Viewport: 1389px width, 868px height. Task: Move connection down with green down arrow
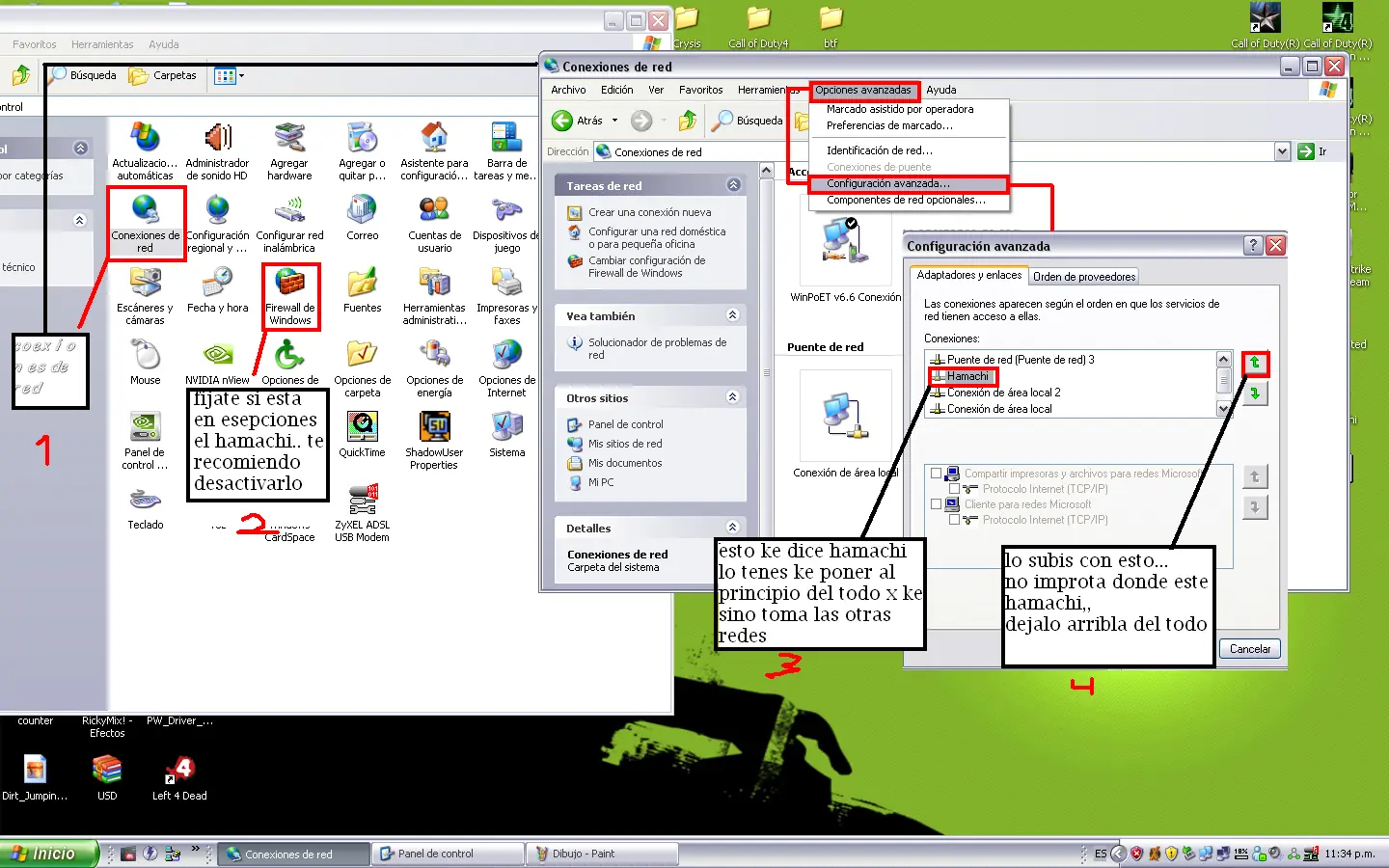[x=1255, y=393]
